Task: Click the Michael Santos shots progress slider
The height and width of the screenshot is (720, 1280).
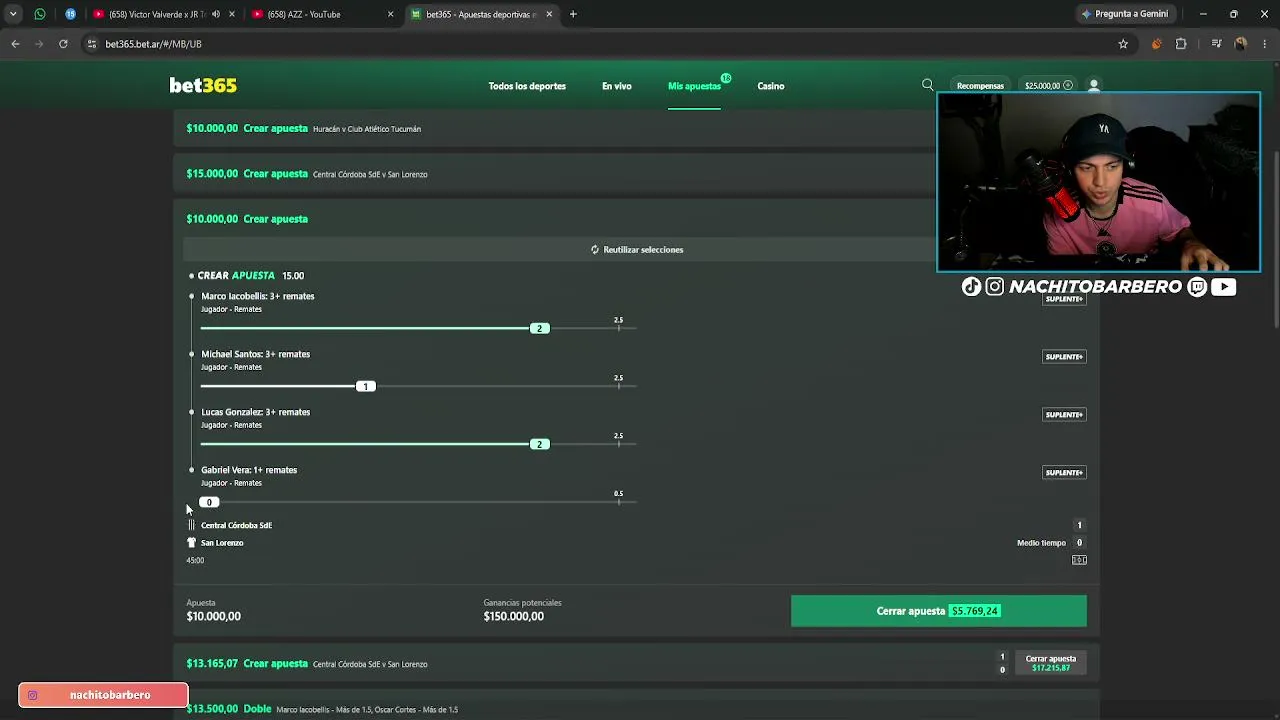Action: [x=418, y=386]
